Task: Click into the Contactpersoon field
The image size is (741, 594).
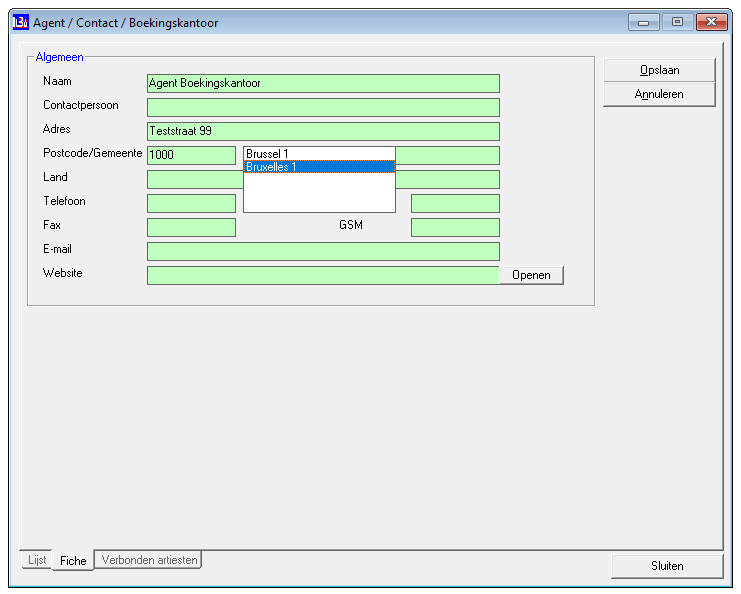Action: pyautogui.click(x=323, y=107)
